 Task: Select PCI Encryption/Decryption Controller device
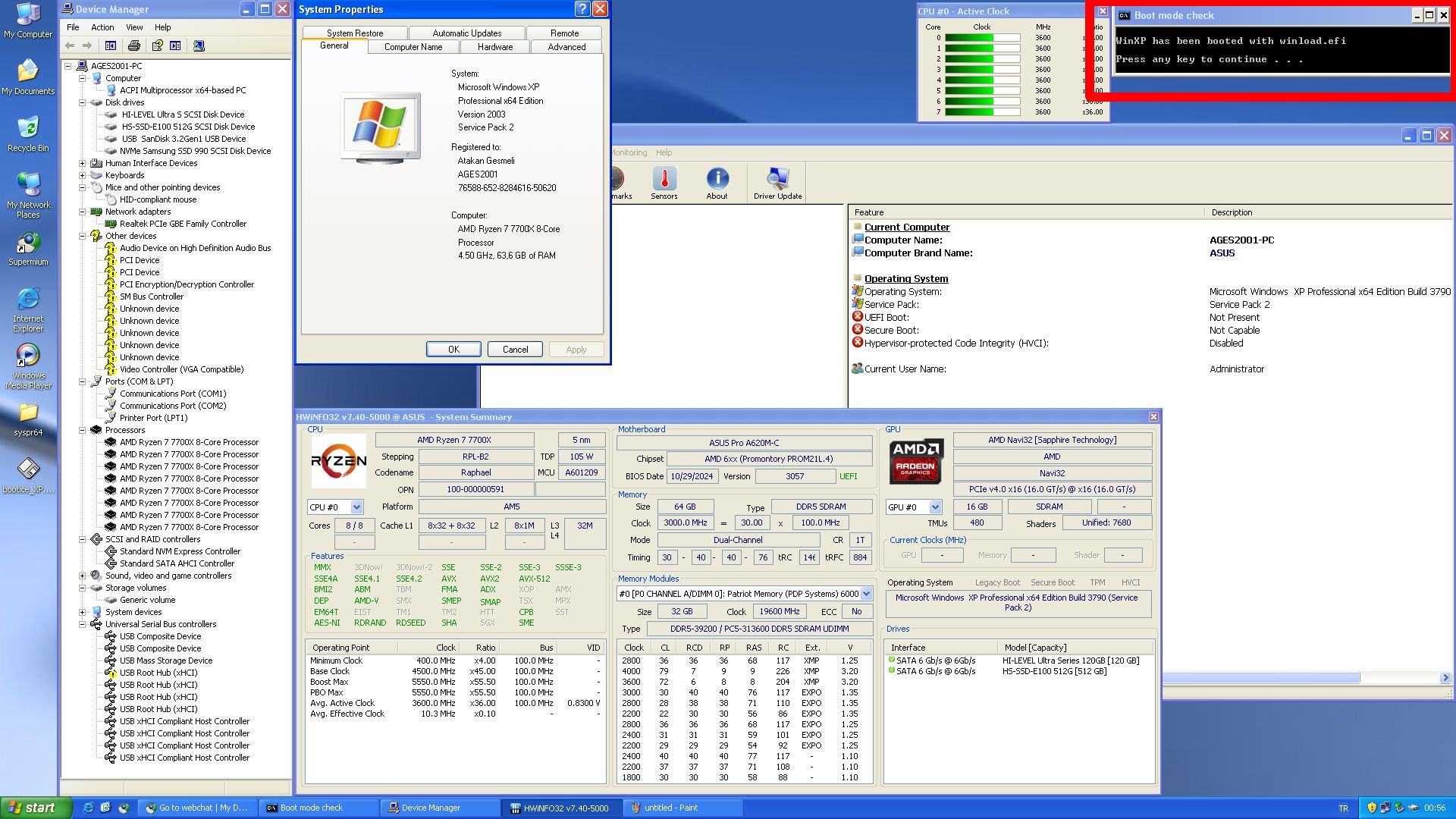coord(187,284)
